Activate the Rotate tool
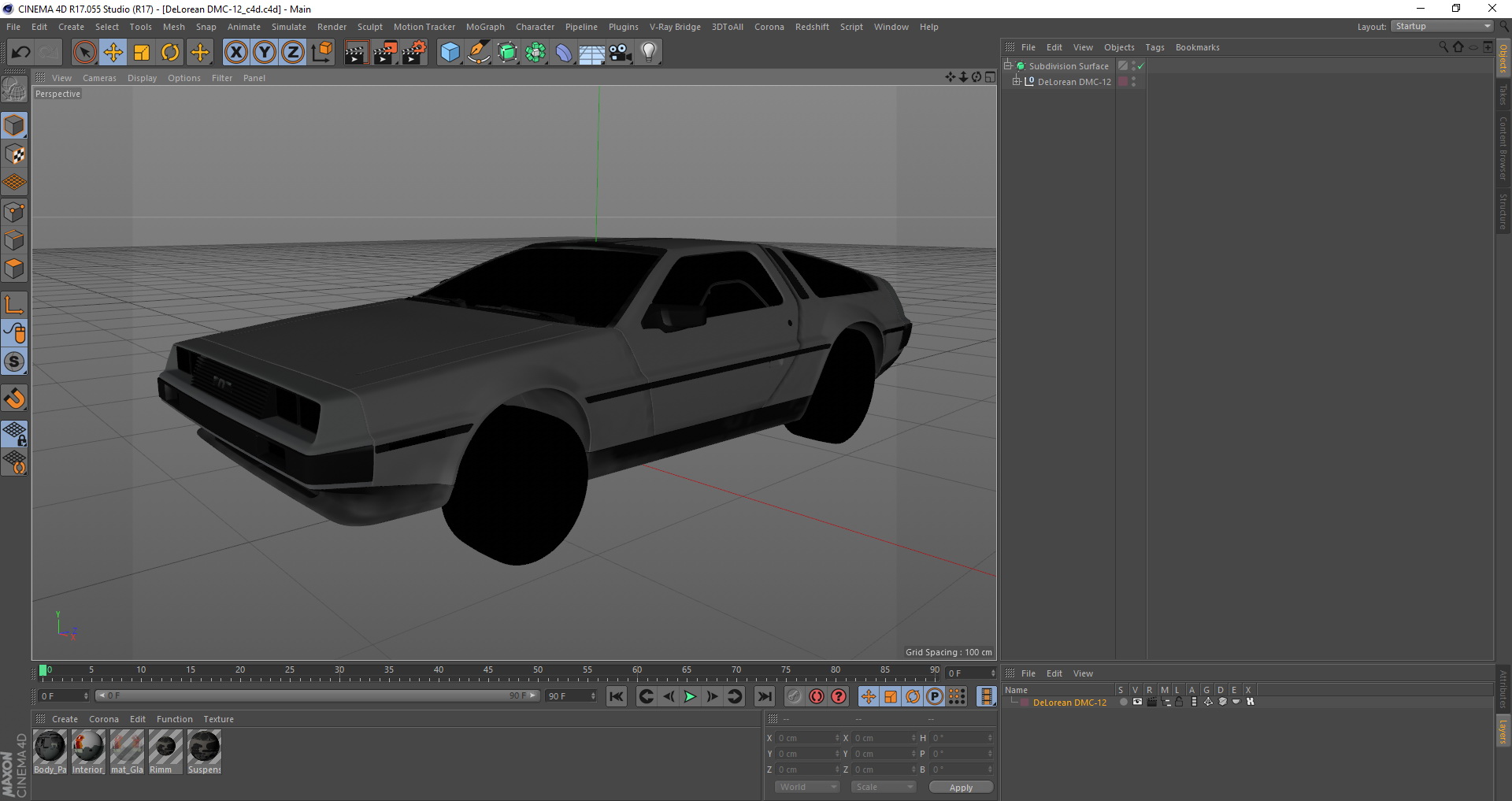The image size is (1512, 801). pyautogui.click(x=170, y=53)
